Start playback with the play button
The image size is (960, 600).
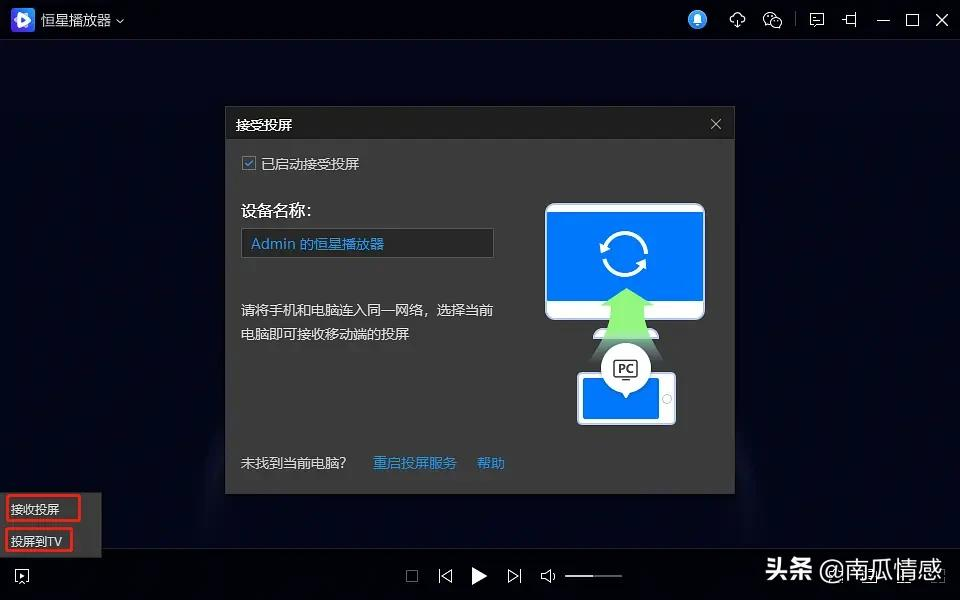479,576
